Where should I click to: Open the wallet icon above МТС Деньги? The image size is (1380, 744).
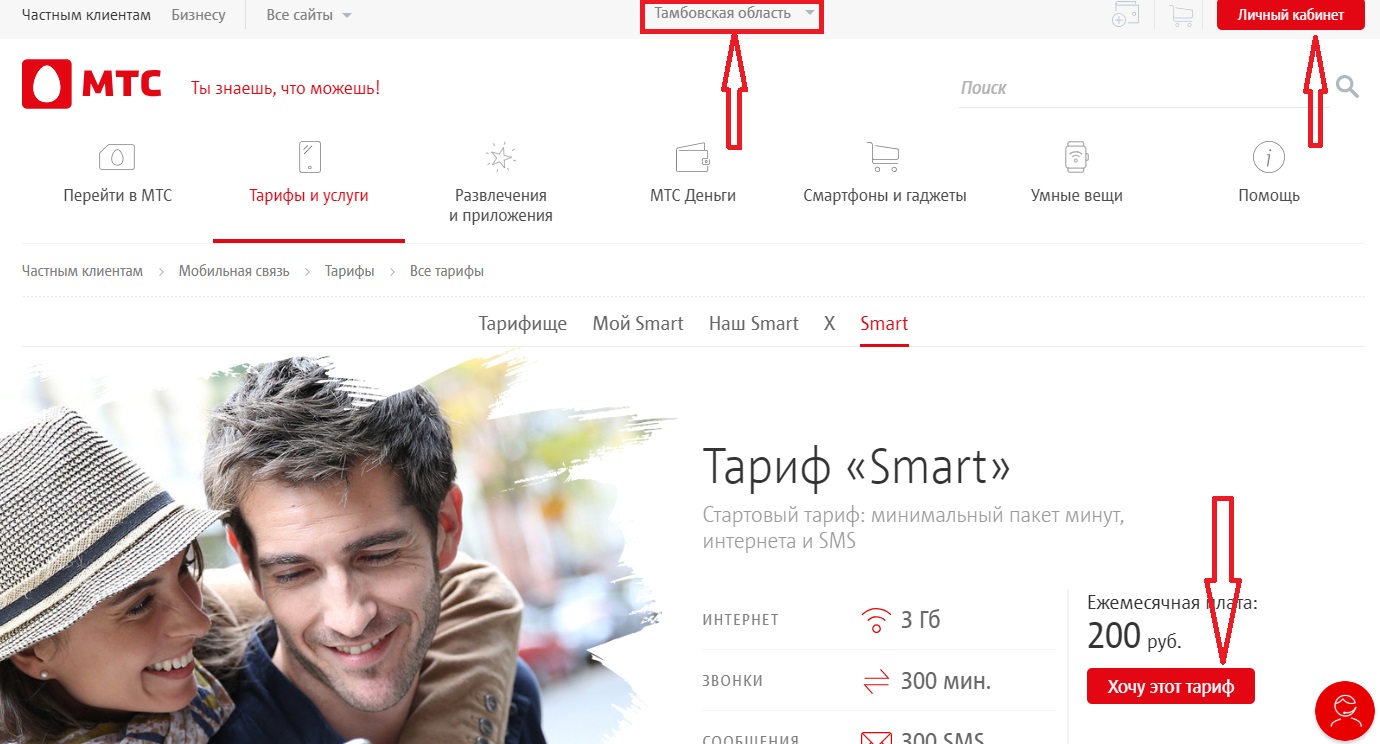[693, 157]
